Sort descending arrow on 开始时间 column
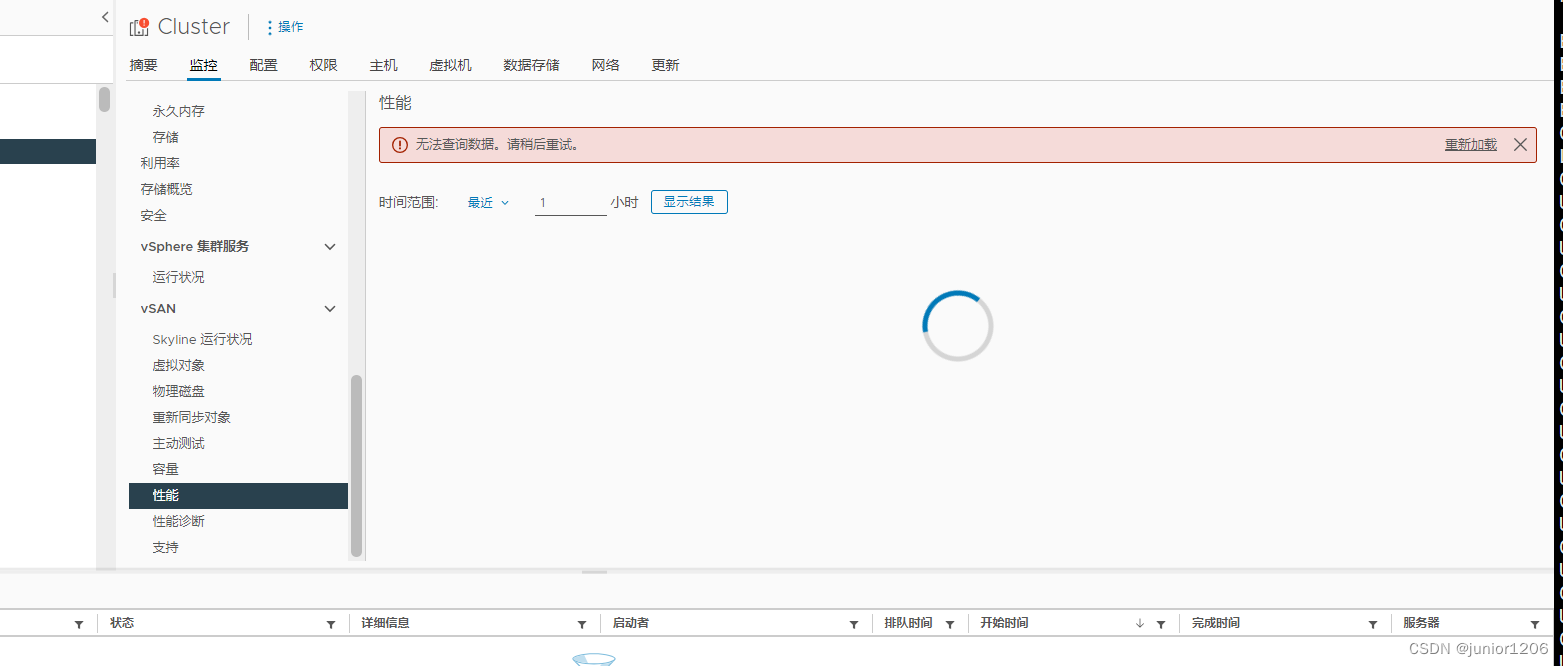This screenshot has width=1563, height=666. (1140, 624)
